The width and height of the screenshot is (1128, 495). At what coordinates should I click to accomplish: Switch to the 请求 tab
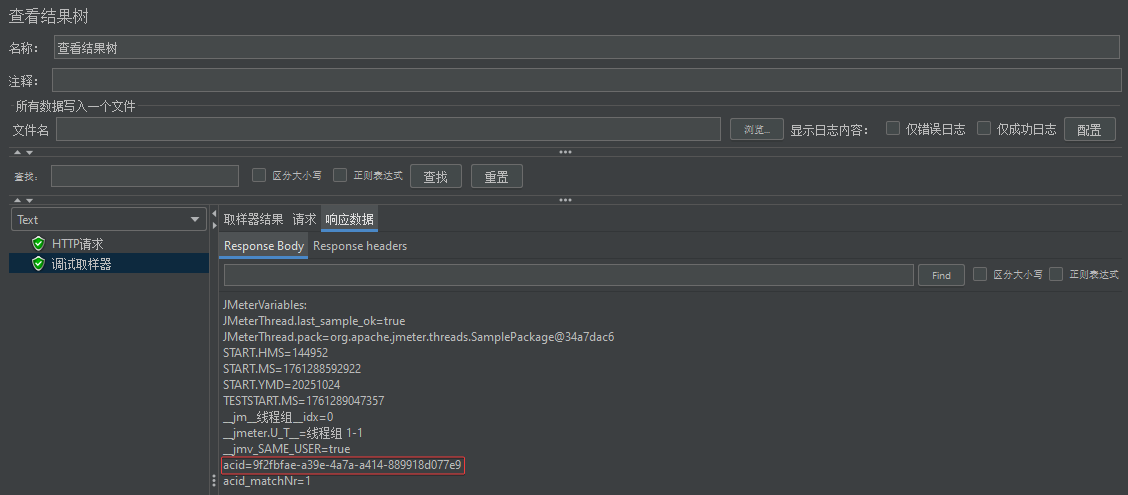304,219
